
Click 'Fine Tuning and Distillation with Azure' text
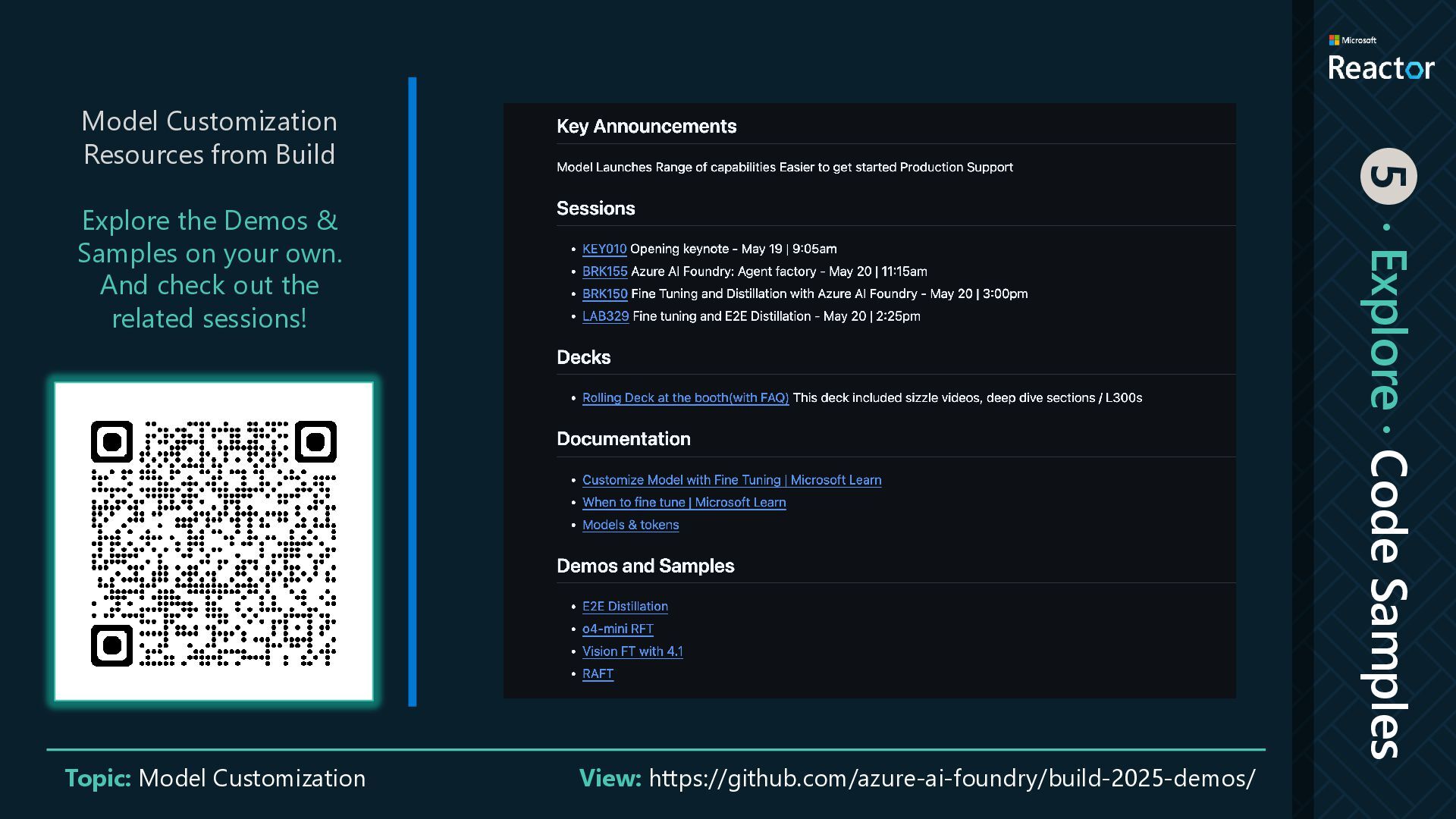(x=829, y=293)
